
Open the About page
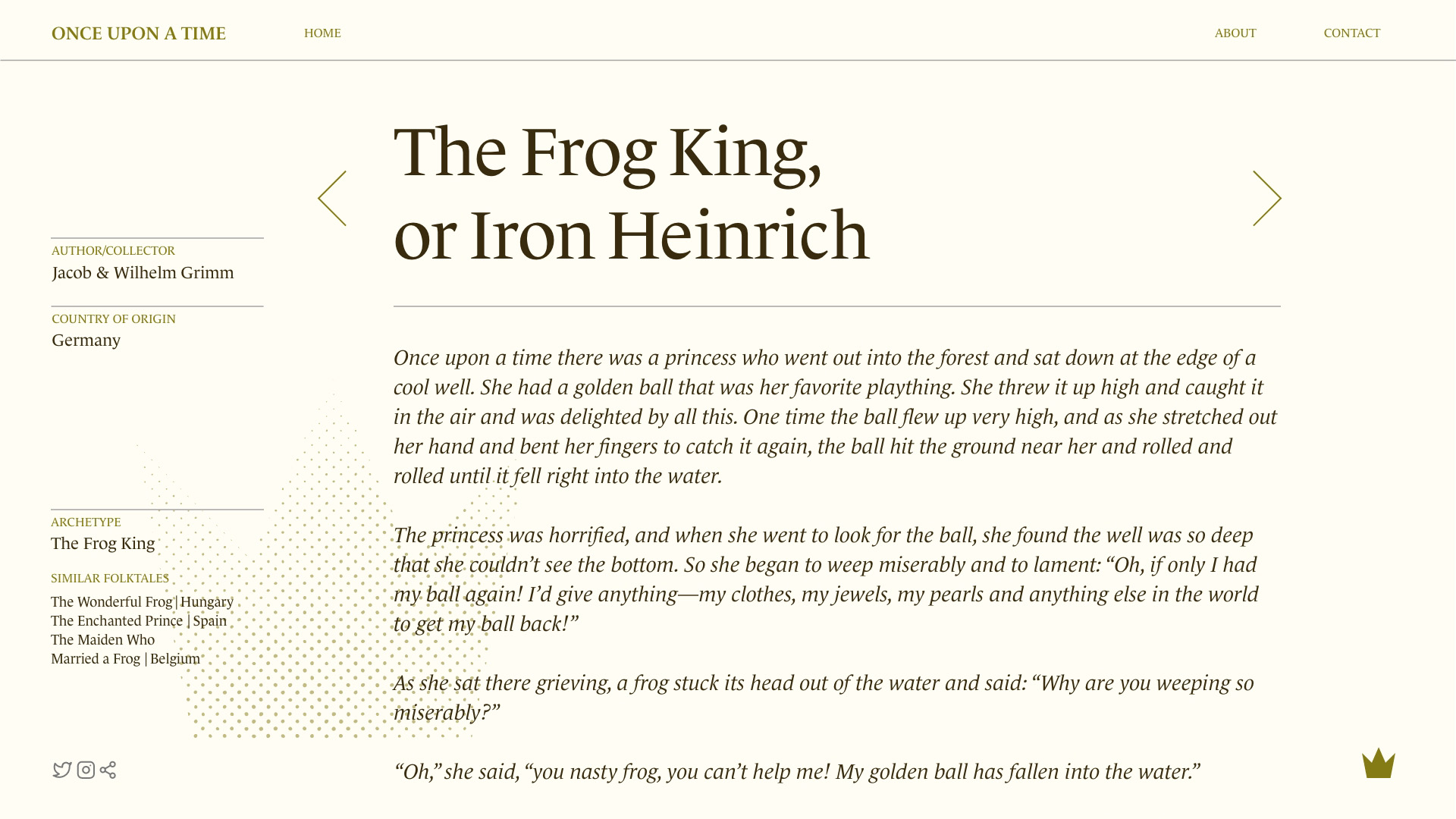pos(1235,33)
